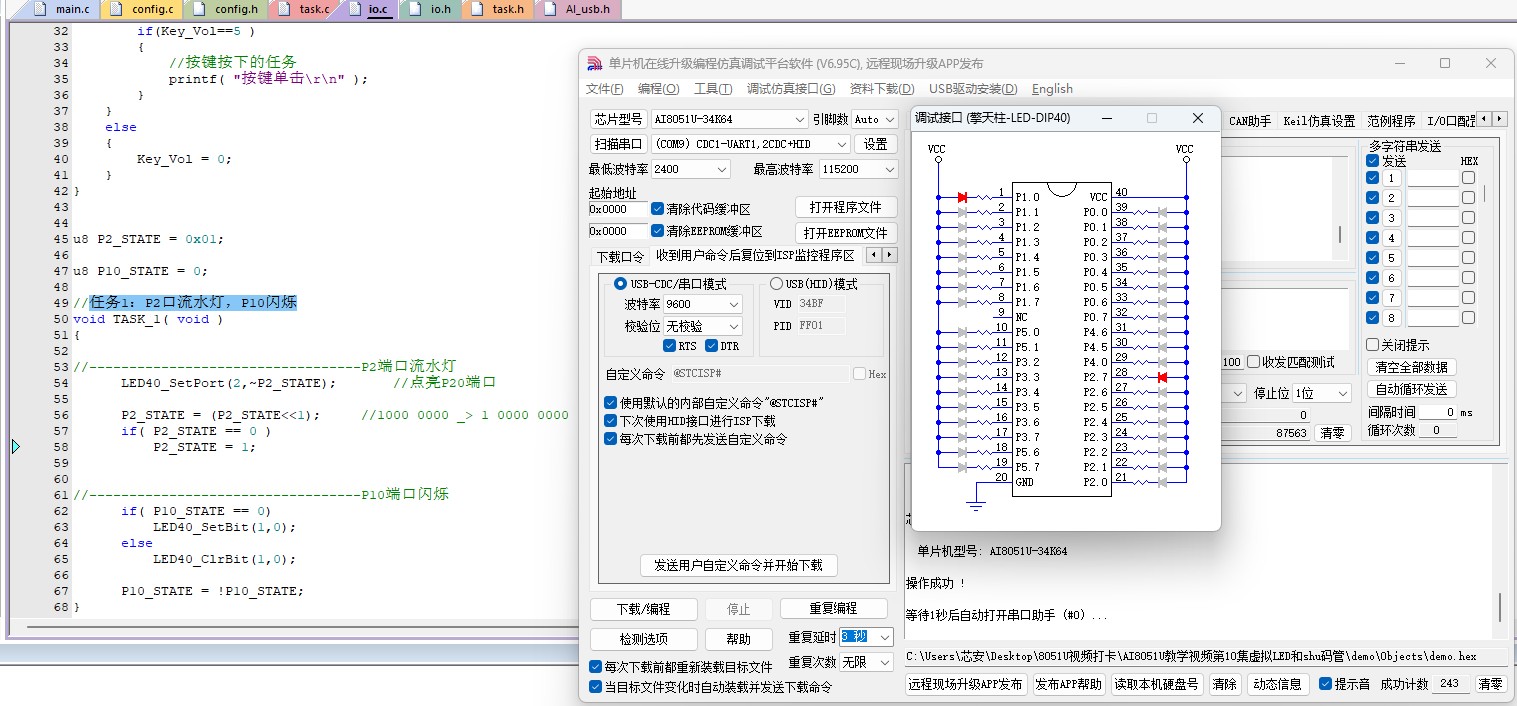Switch to the 下载口令 tab
The image size is (1517, 706).
(619, 256)
